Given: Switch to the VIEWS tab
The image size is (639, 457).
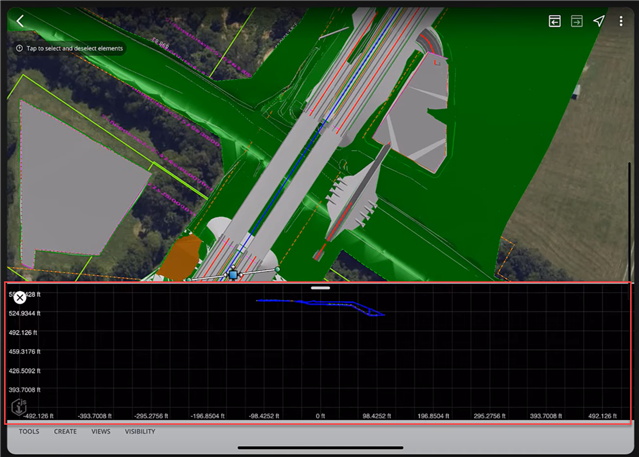Looking at the screenshot, I should pos(101,432).
